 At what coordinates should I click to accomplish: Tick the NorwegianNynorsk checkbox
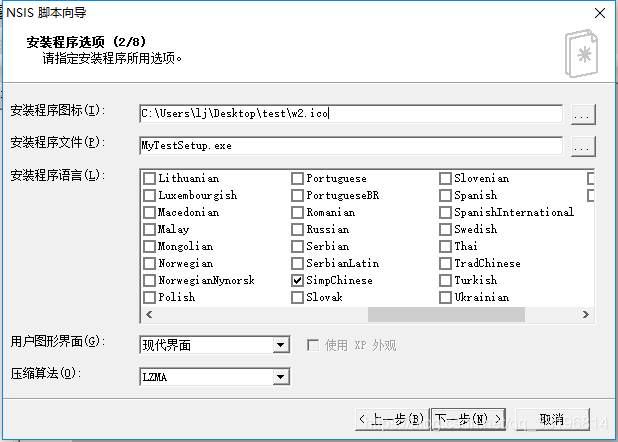149,280
